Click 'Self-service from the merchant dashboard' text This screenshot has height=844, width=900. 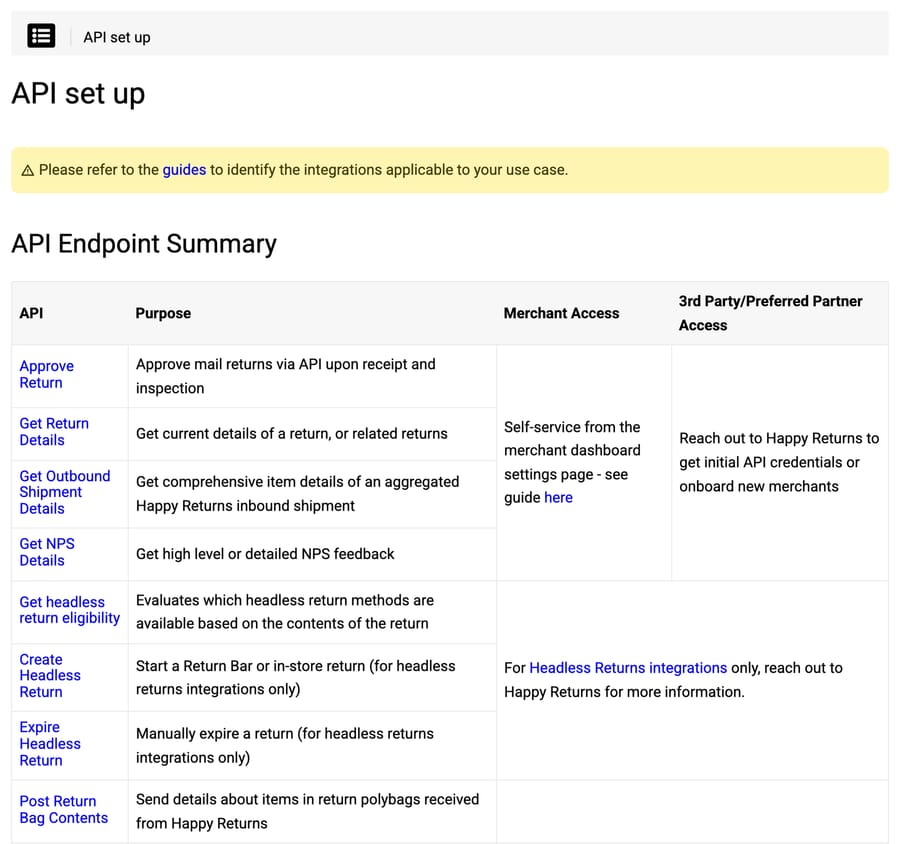click(x=572, y=462)
